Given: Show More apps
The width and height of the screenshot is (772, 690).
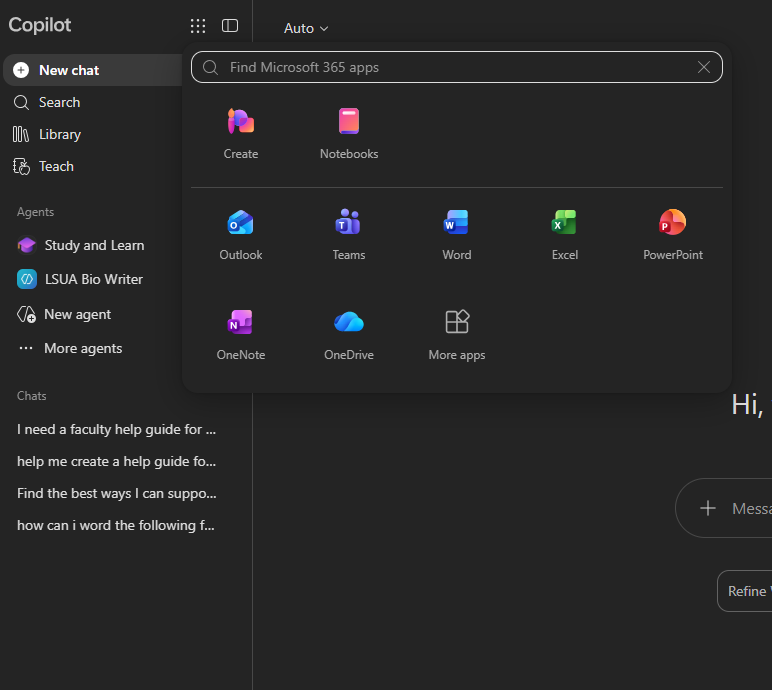Looking at the screenshot, I should pyautogui.click(x=456, y=335).
